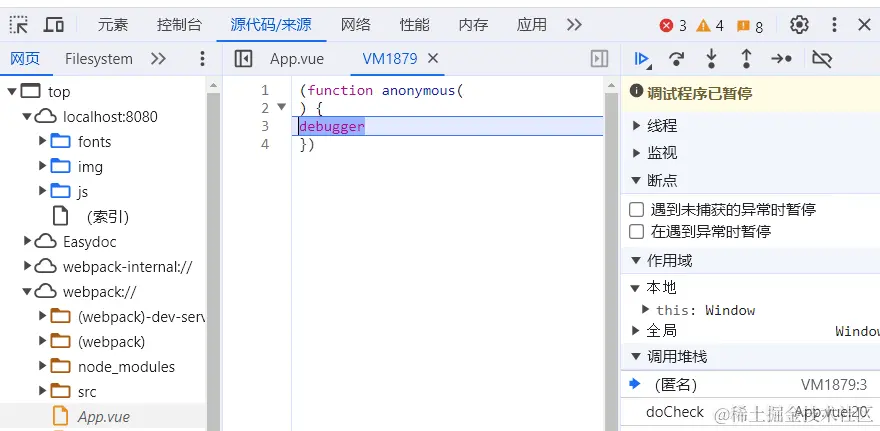This screenshot has height=431, width=880.
Task: Expand the Easydoc node
Action: coord(28,241)
